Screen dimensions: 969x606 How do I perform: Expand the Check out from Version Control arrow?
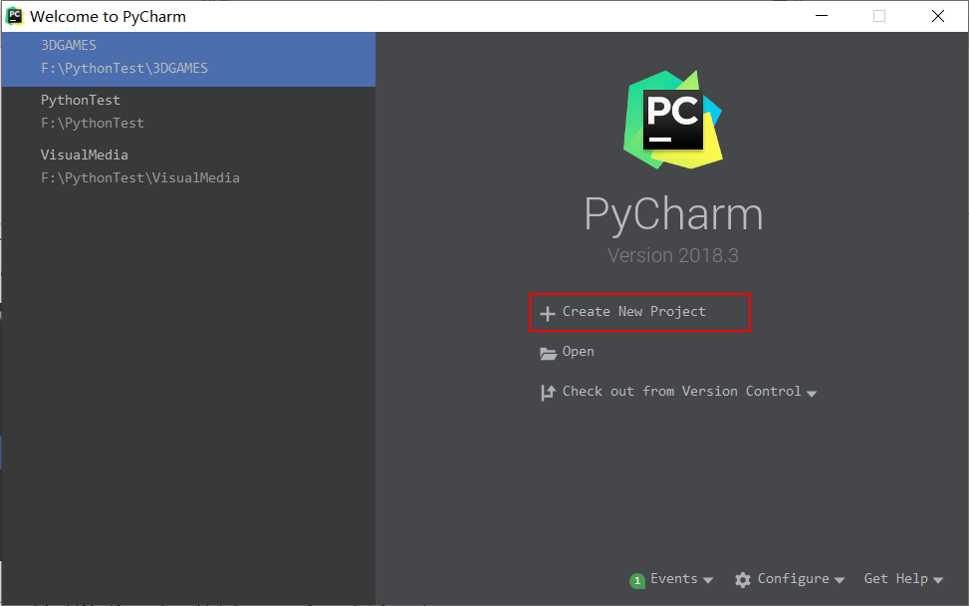[x=811, y=393]
